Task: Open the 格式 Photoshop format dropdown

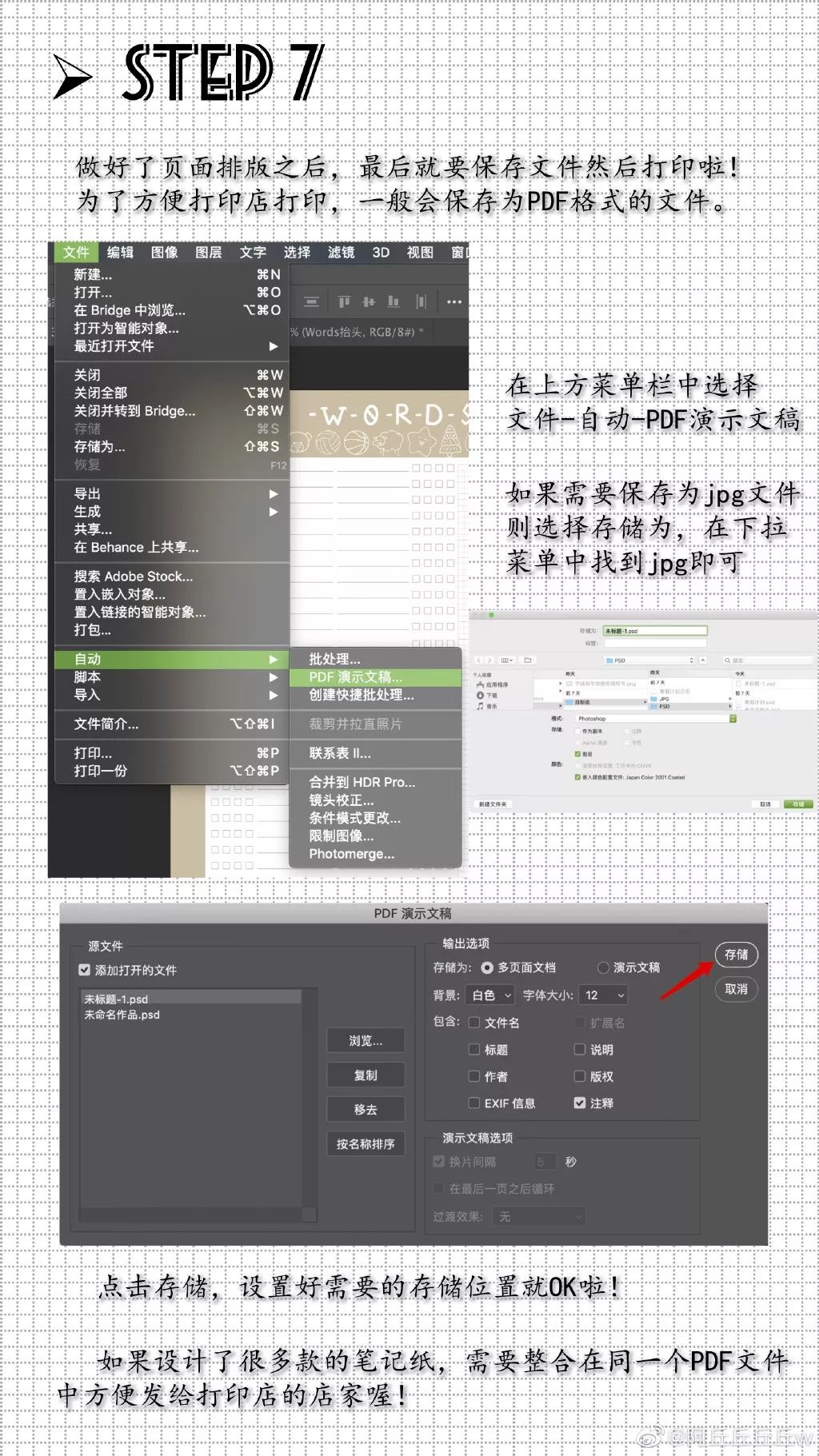Action: [x=656, y=718]
